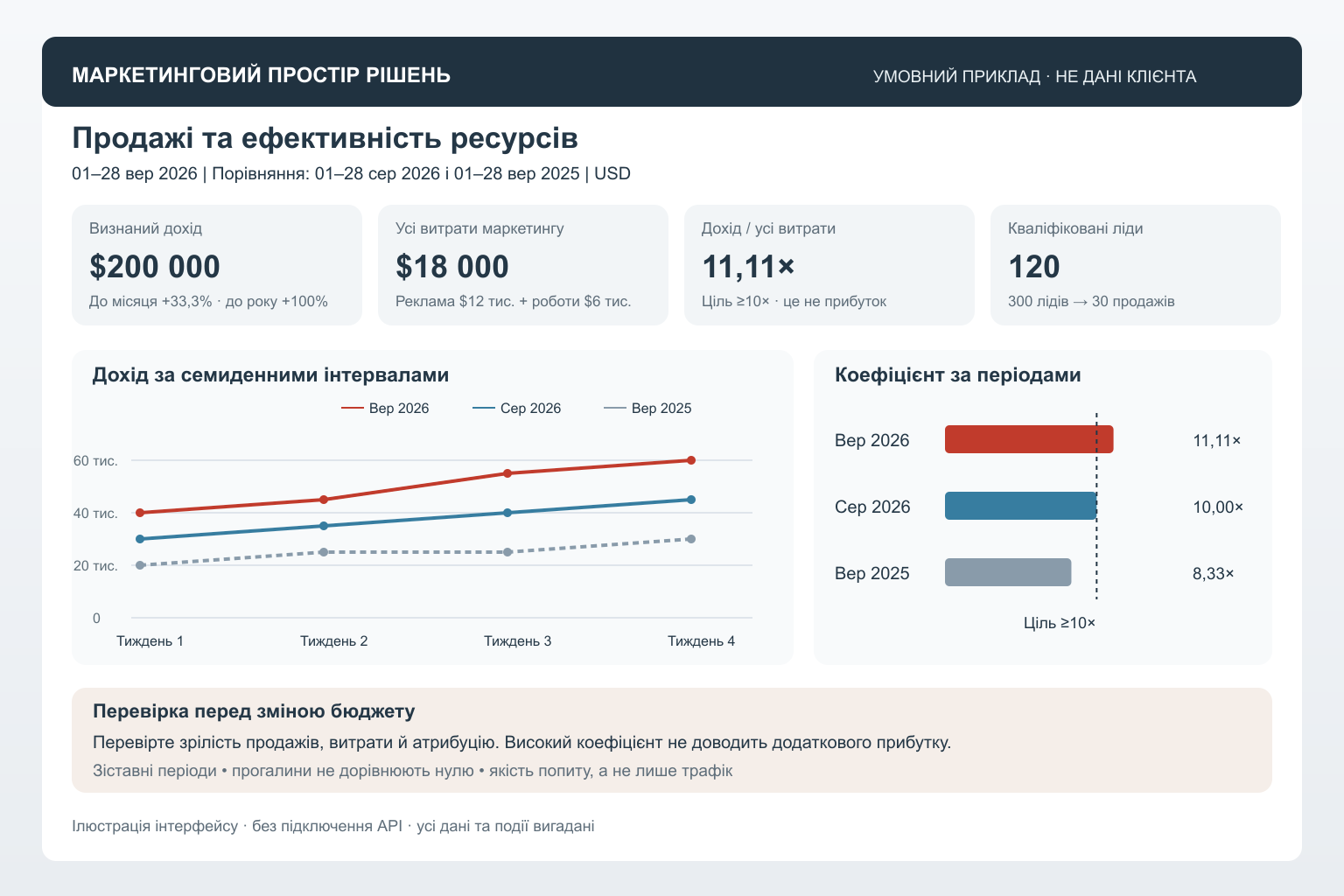Click the blue Сер 2026 ratio bar
Screen dimensions: 1344x896
(1020, 506)
